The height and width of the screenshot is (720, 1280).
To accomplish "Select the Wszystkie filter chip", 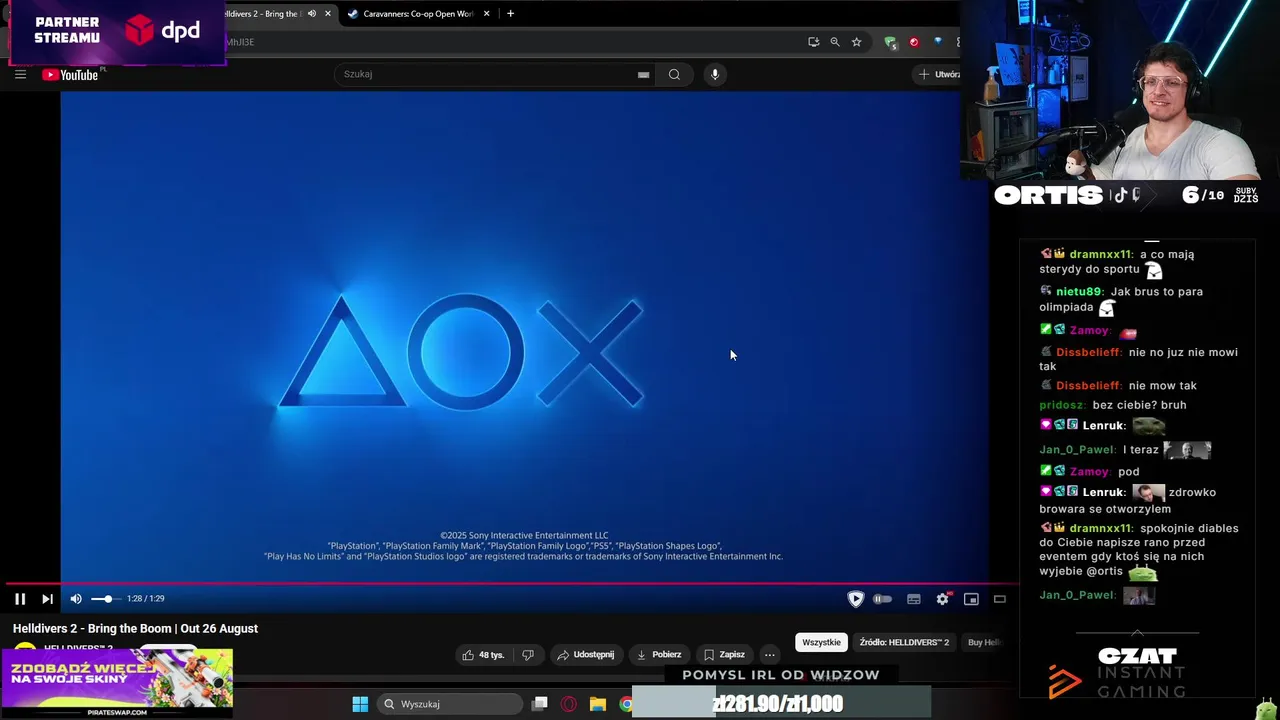I will point(821,642).
